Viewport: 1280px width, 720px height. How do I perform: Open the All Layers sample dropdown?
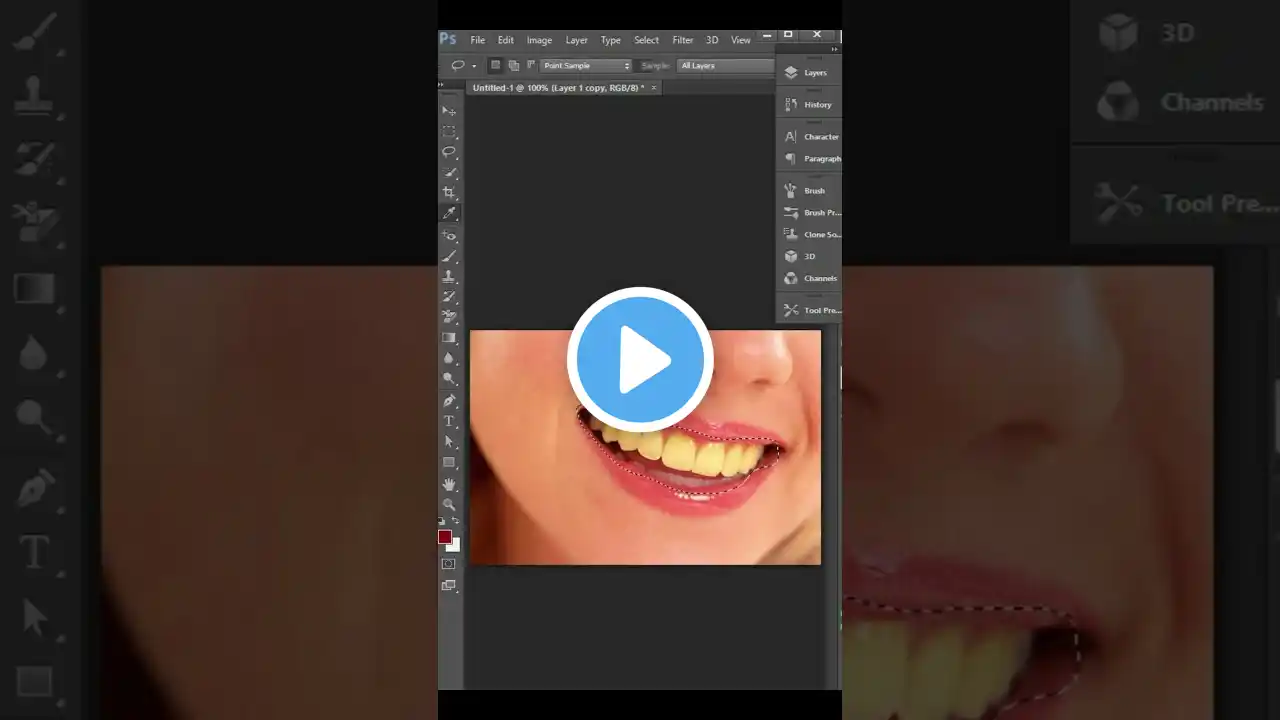(727, 65)
